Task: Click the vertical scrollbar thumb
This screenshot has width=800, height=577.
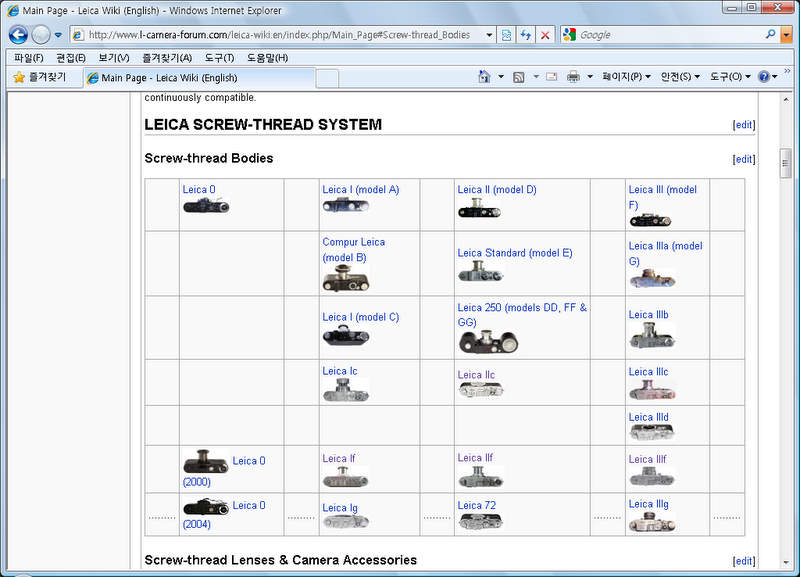Action: tap(786, 163)
